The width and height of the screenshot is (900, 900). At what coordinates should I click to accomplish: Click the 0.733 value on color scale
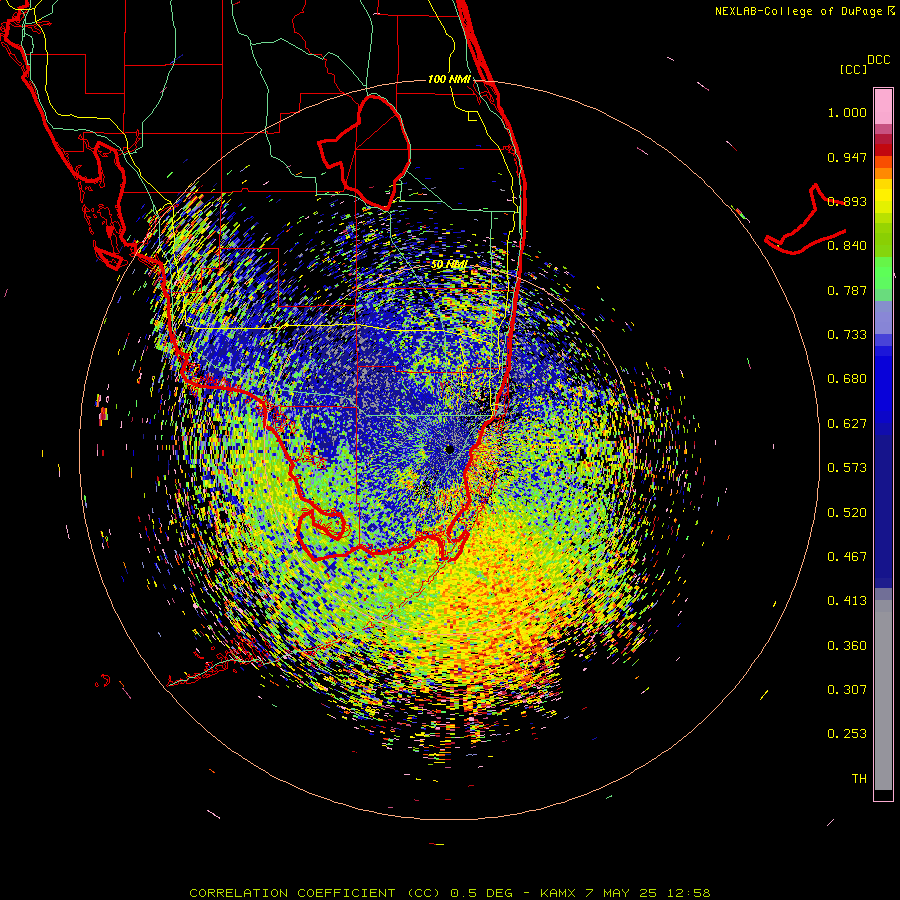(x=847, y=335)
